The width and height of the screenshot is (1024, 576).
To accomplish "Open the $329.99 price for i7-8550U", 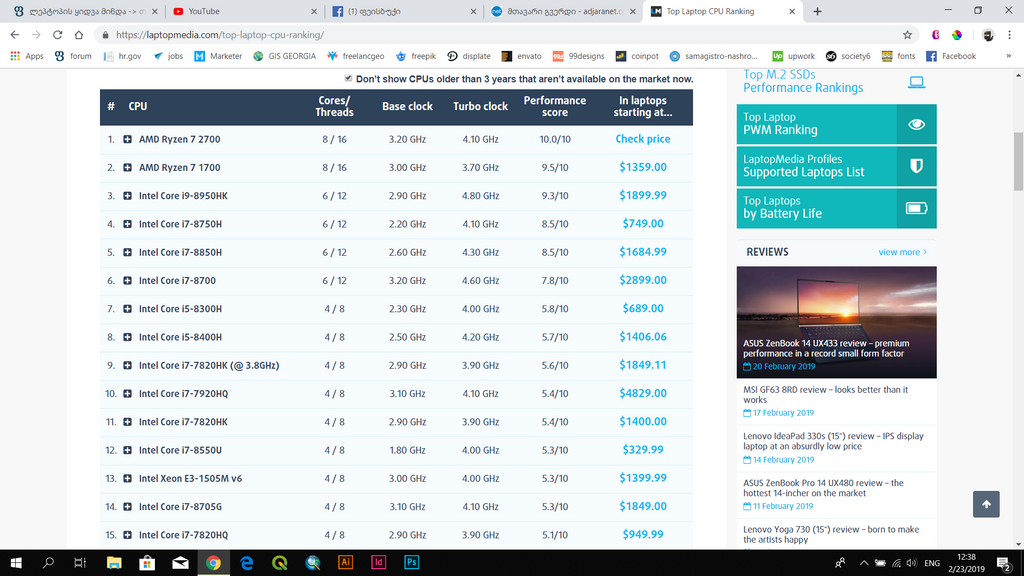I will [643, 449].
